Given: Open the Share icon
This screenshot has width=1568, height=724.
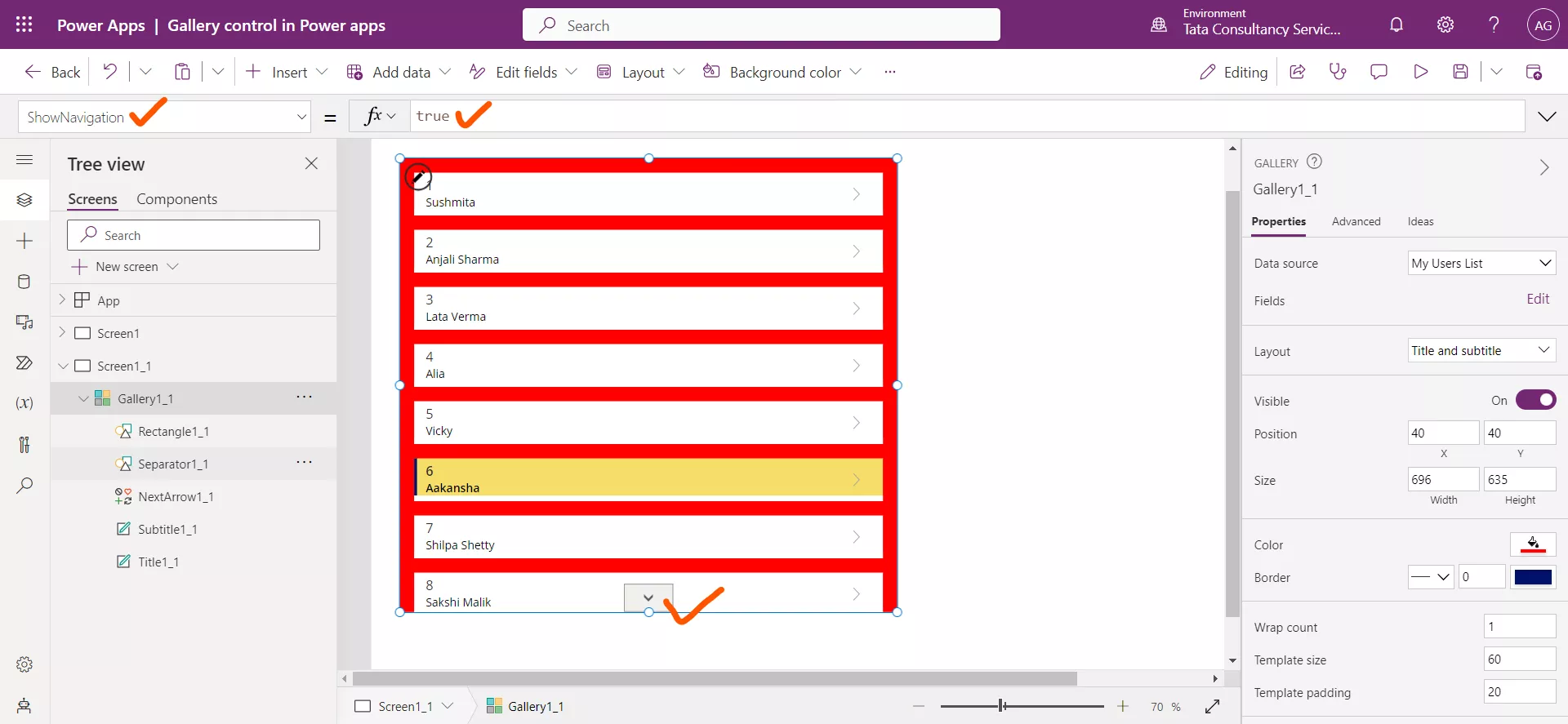Looking at the screenshot, I should (1297, 72).
